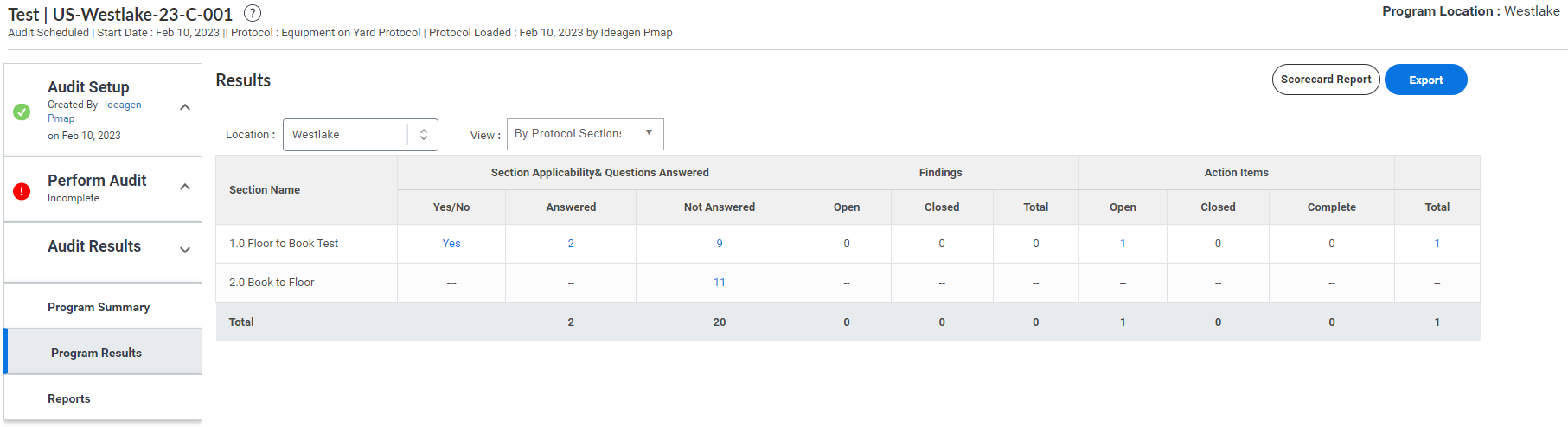Click the Results page heading

point(243,80)
